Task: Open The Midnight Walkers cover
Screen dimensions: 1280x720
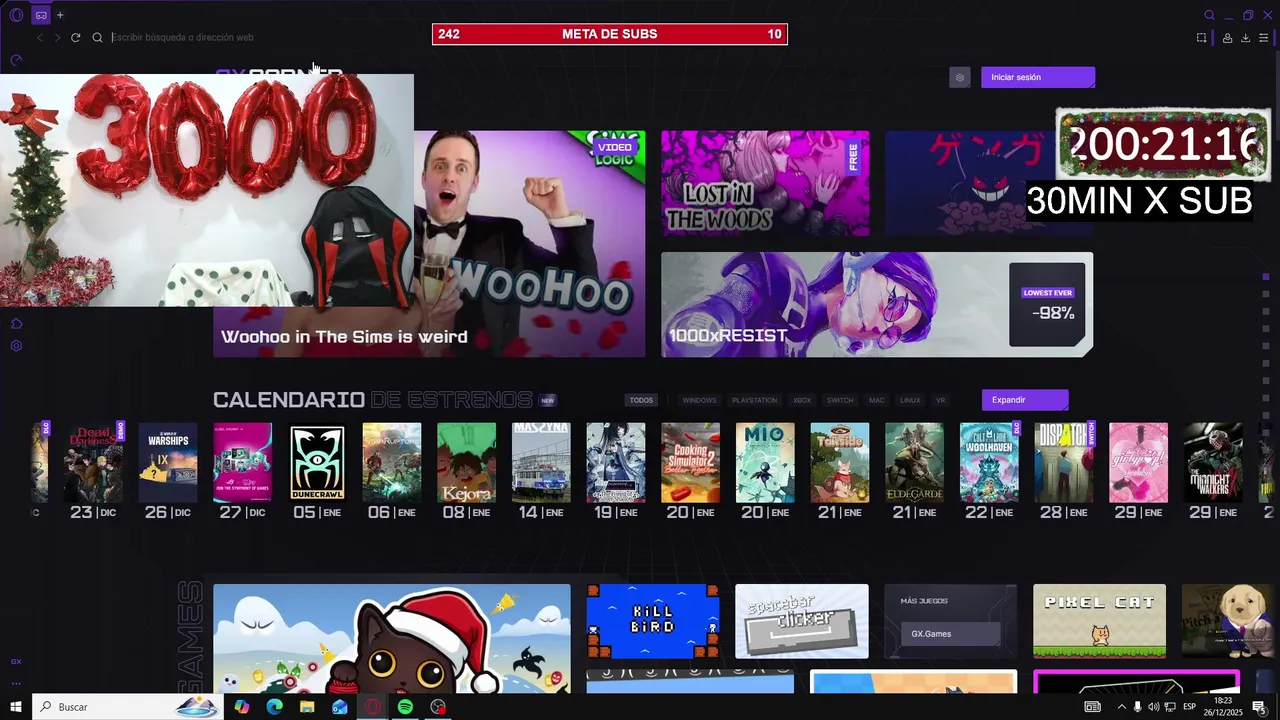Action: 1213,462
